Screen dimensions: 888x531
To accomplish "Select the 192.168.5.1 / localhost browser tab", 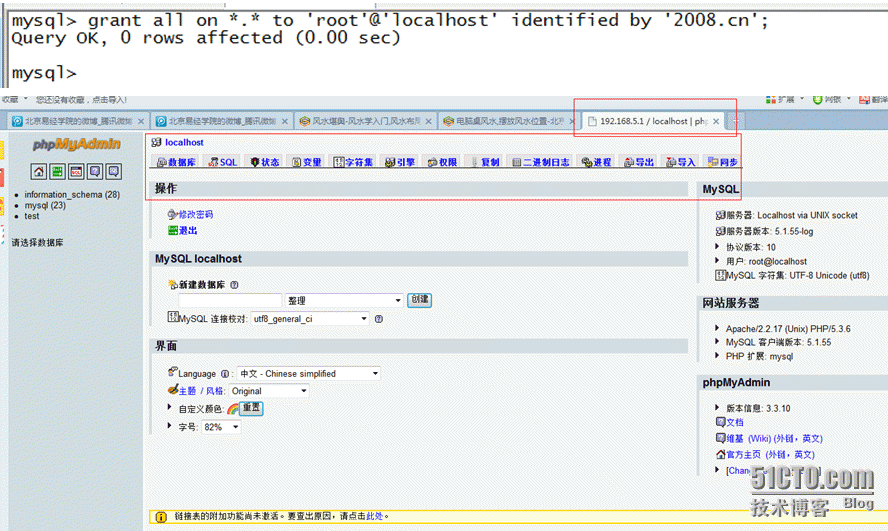I will point(654,121).
